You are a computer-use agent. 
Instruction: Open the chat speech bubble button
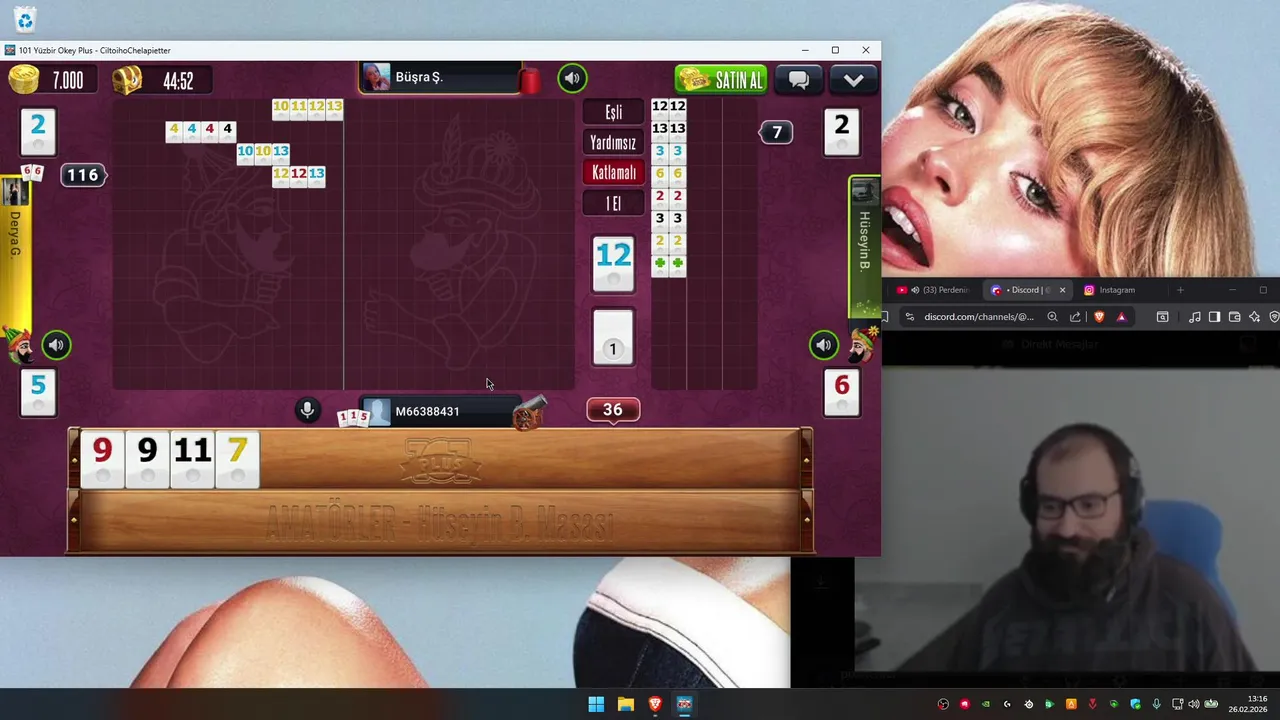point(798,80)
